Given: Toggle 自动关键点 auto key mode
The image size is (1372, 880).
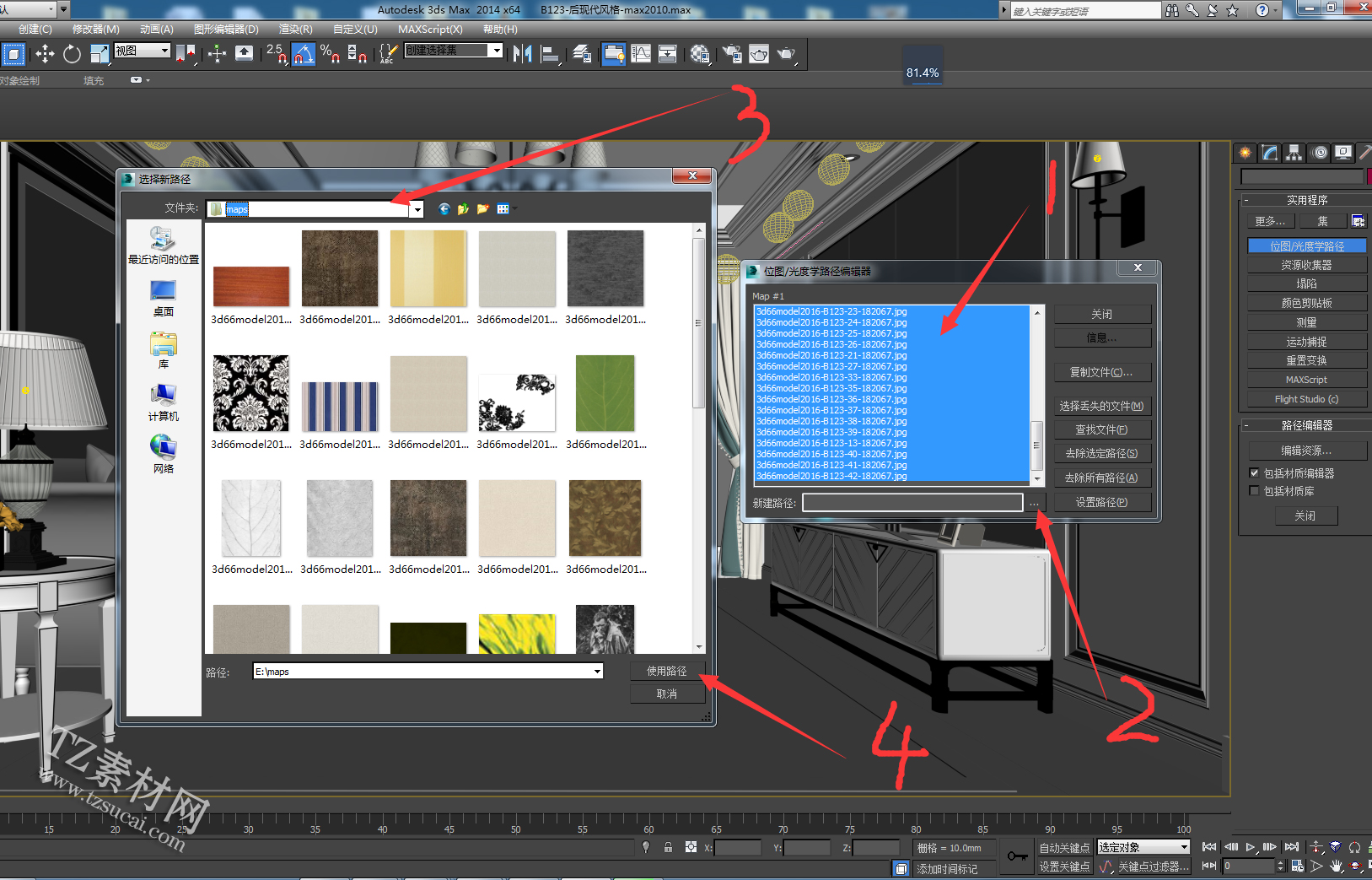Looking at the screenshot, I should (x=1064, y=848).
